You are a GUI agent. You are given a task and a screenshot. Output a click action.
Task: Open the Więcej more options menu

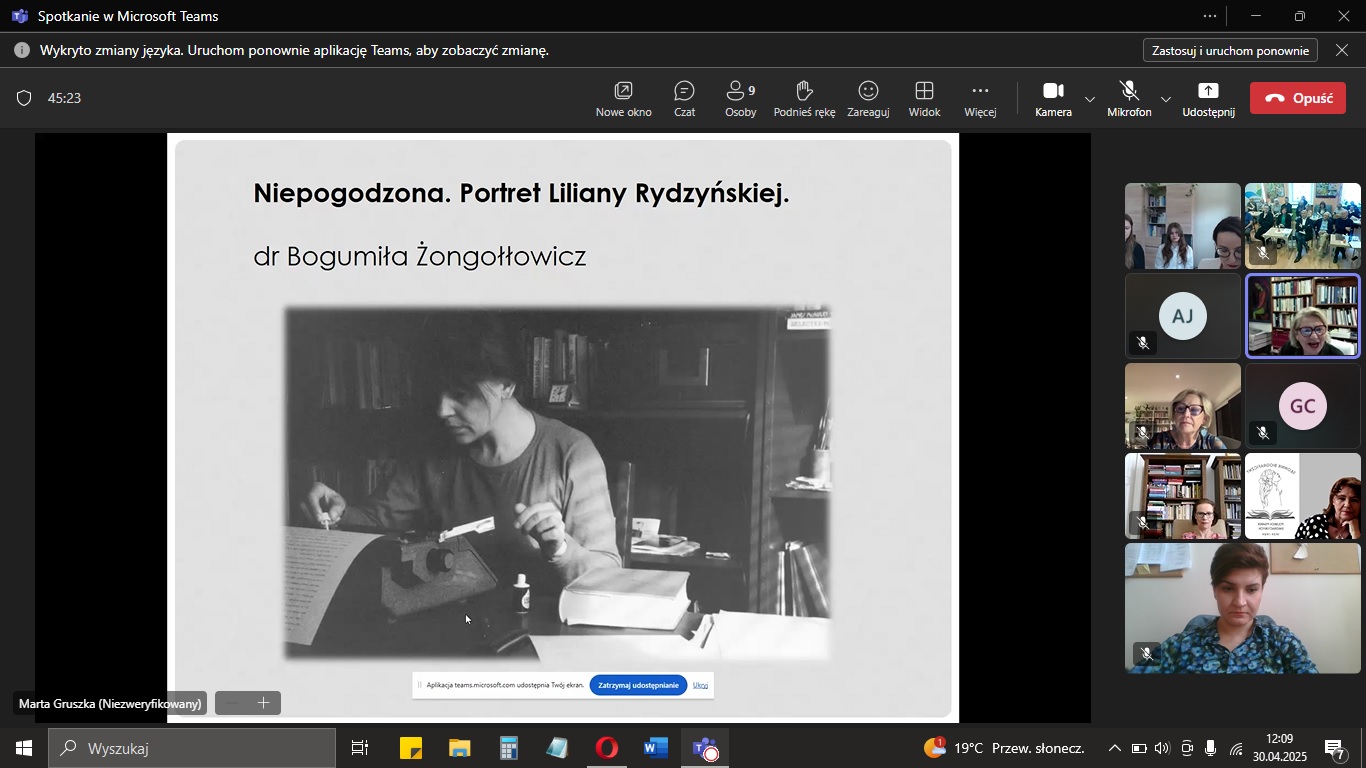coord(980,98)
